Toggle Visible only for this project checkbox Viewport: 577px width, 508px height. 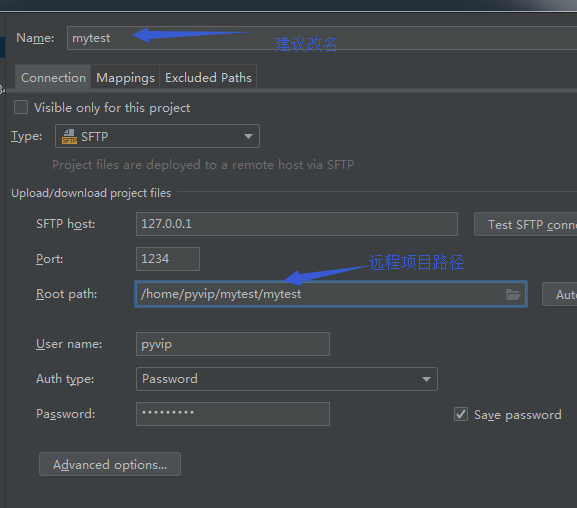(21, 107)
